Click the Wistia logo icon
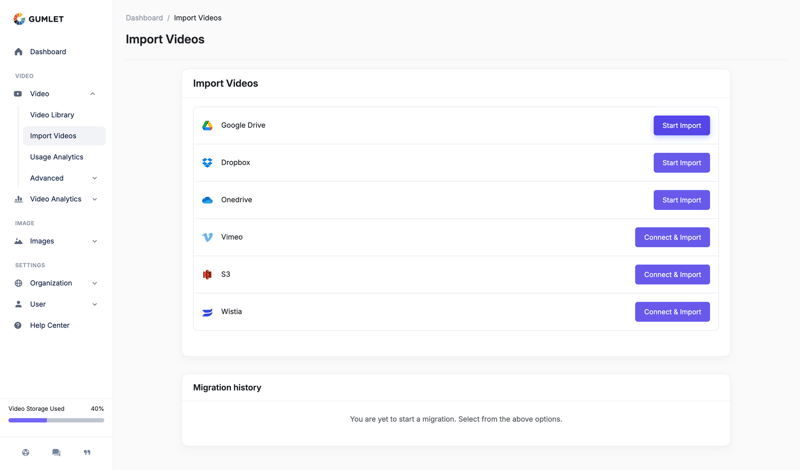 coord(207,312)
